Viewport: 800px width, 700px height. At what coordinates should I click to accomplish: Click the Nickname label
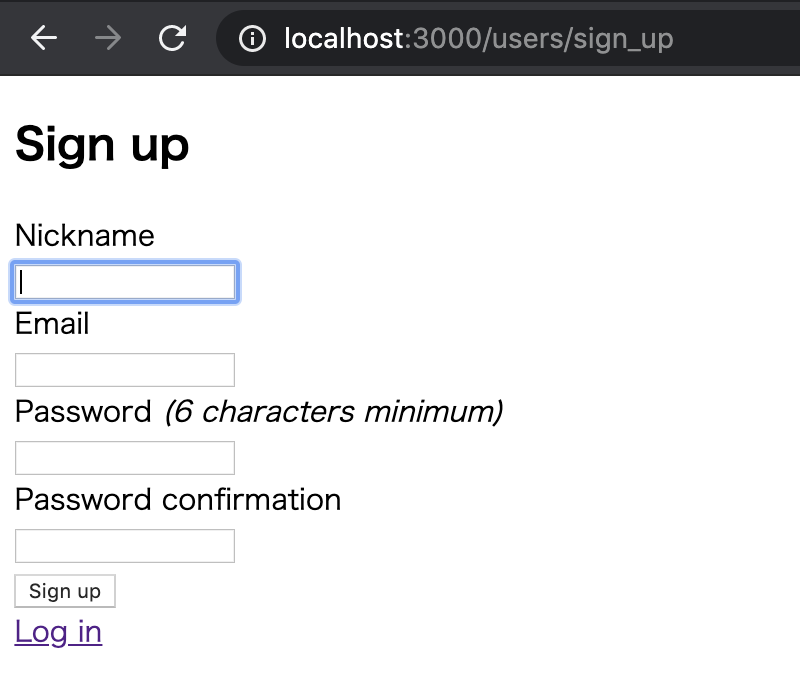tap(85, 236)
